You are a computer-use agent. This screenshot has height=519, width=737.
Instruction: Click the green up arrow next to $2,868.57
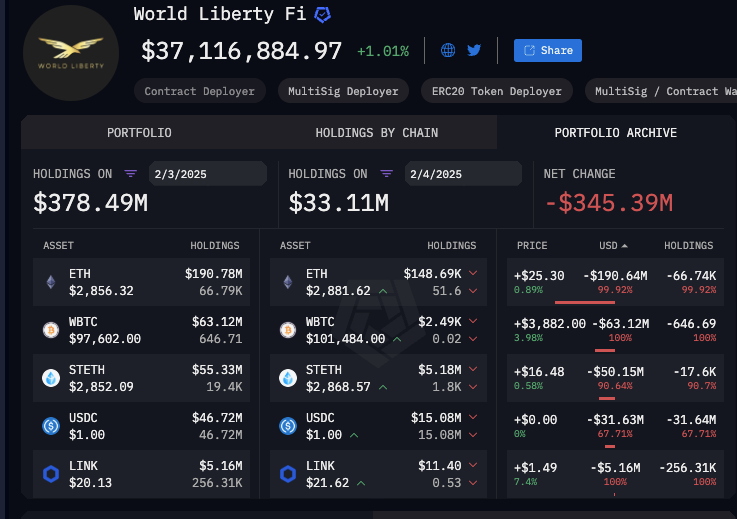(x=383, y=387)
